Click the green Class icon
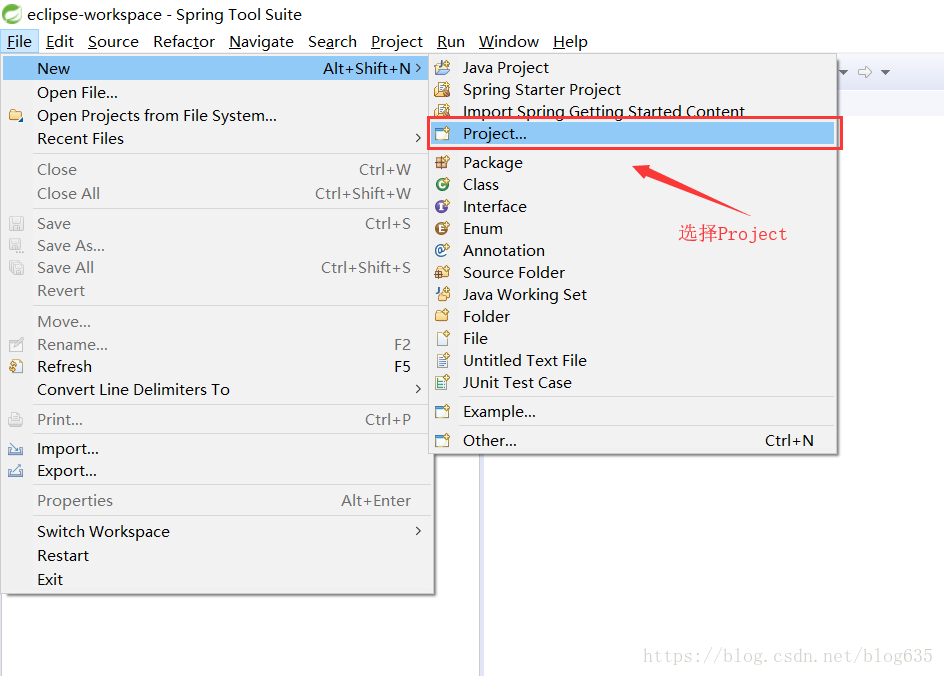 [442, 185]
